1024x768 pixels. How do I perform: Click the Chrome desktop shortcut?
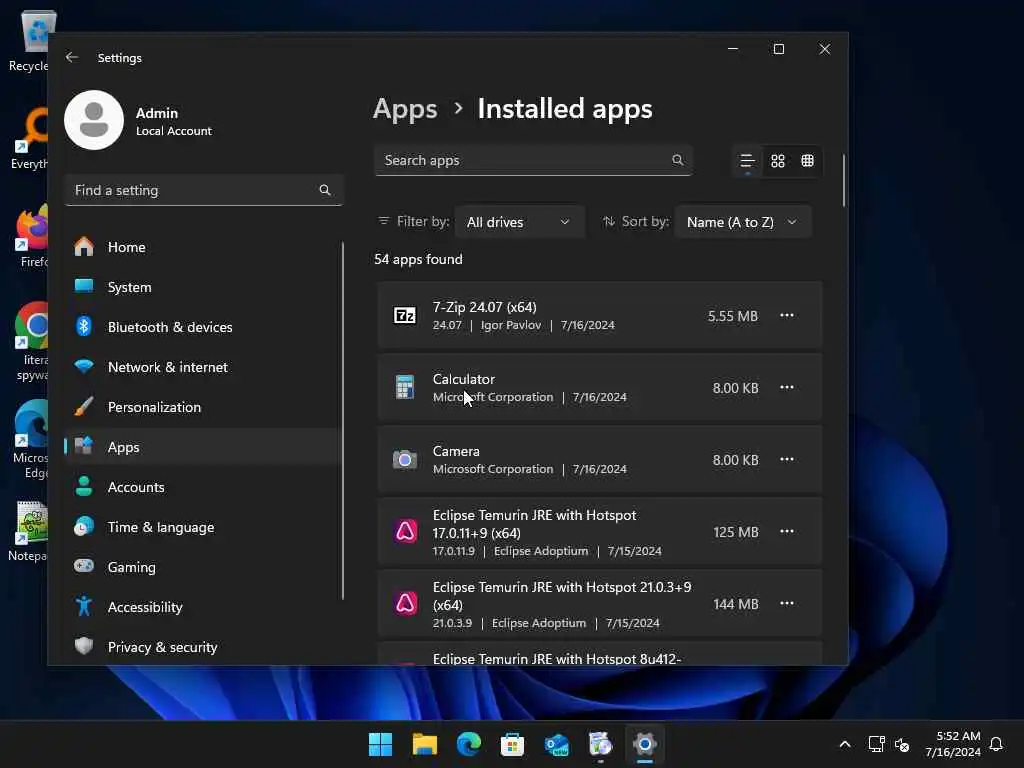click(x=31, y=341)
